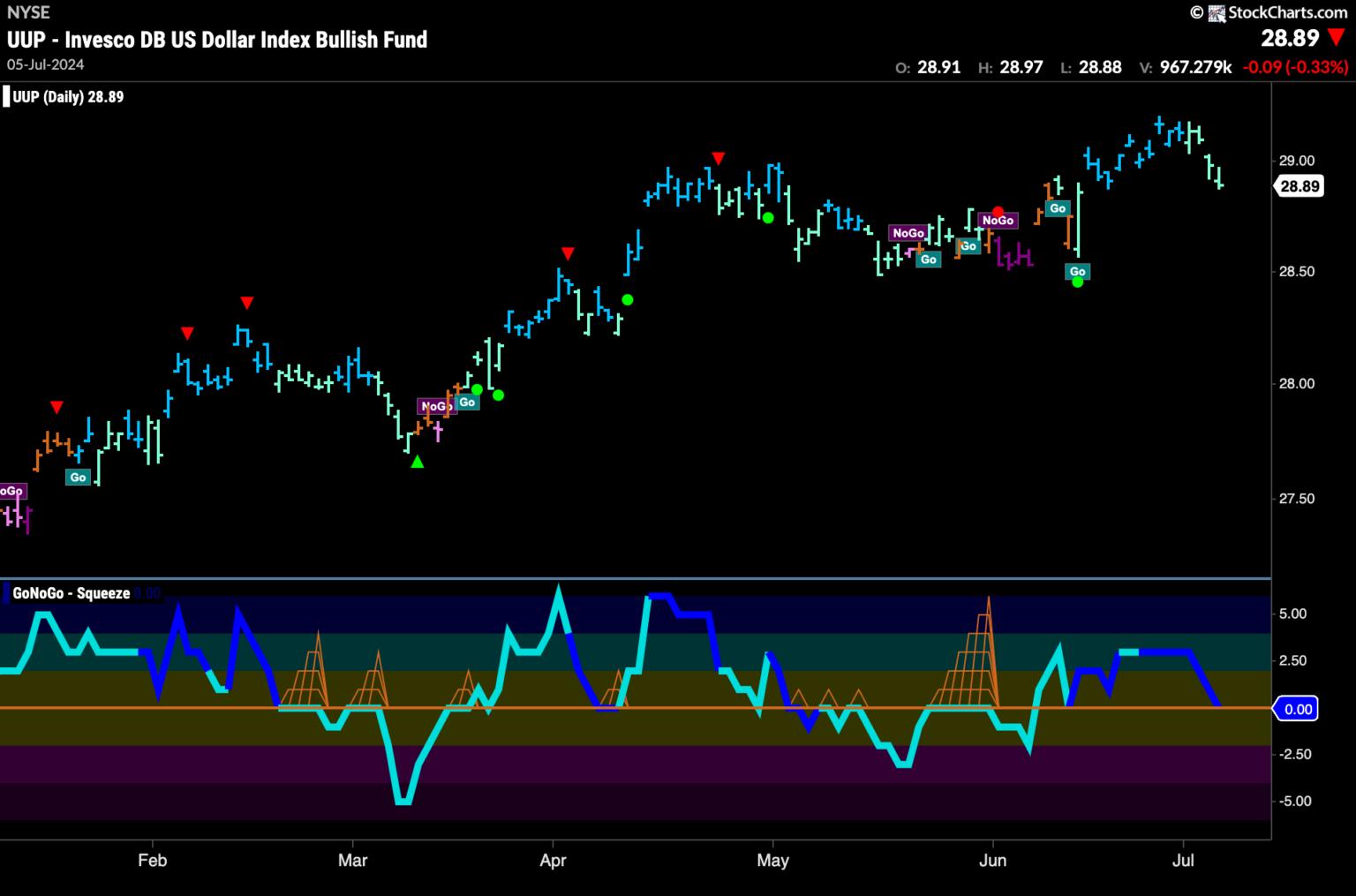Image resolution: width=1356 pixels, height=896 pixels.
Task: Click the UUP - Invesco DB fund title
Action: pos(217,40)
